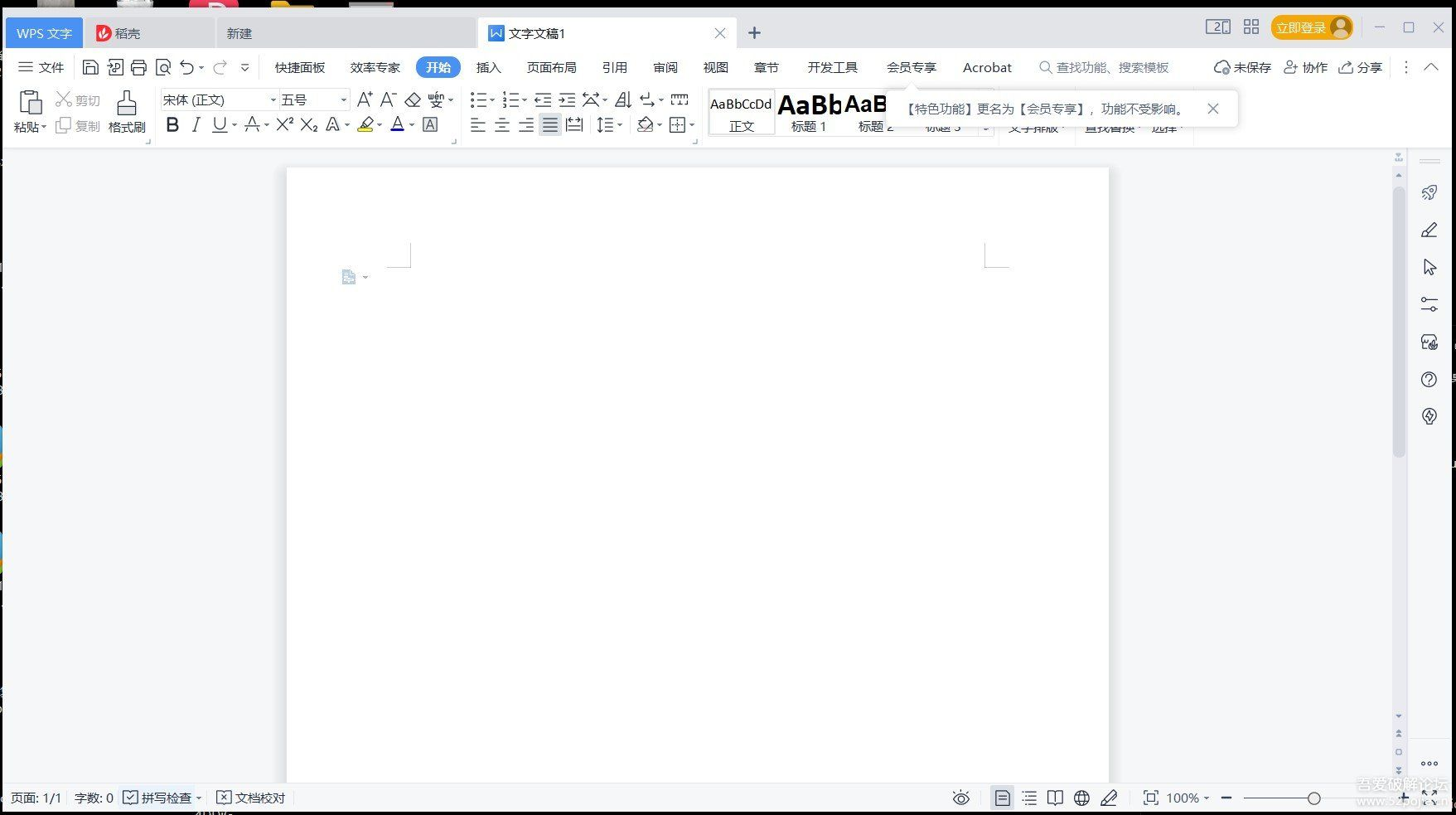Switch to the 视图 tab
1456x815 pixels.
point(715,67)
